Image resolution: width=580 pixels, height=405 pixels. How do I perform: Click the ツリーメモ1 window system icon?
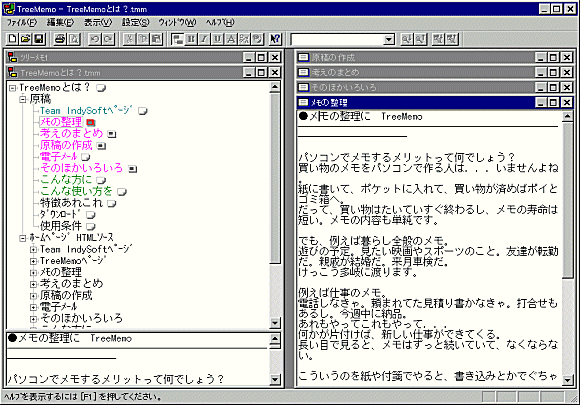tap(13, 57)
